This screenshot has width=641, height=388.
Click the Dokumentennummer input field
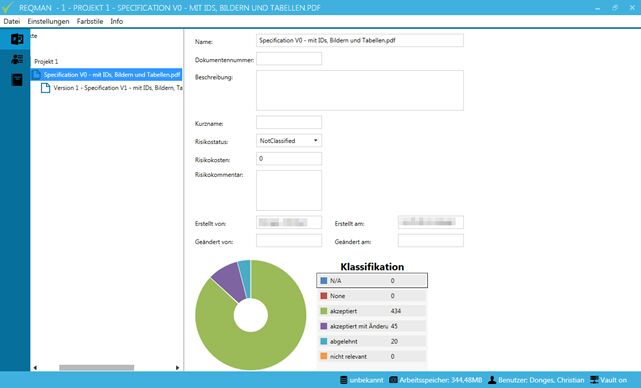pos(289,59)
